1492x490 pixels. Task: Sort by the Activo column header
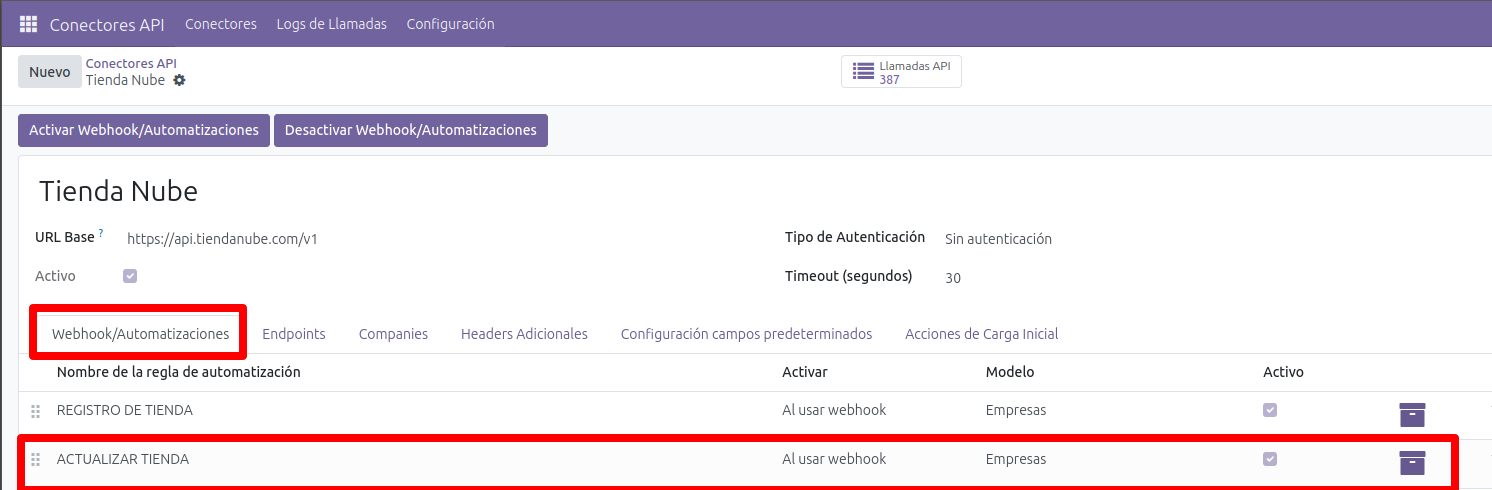click(x=1283, y=372)
